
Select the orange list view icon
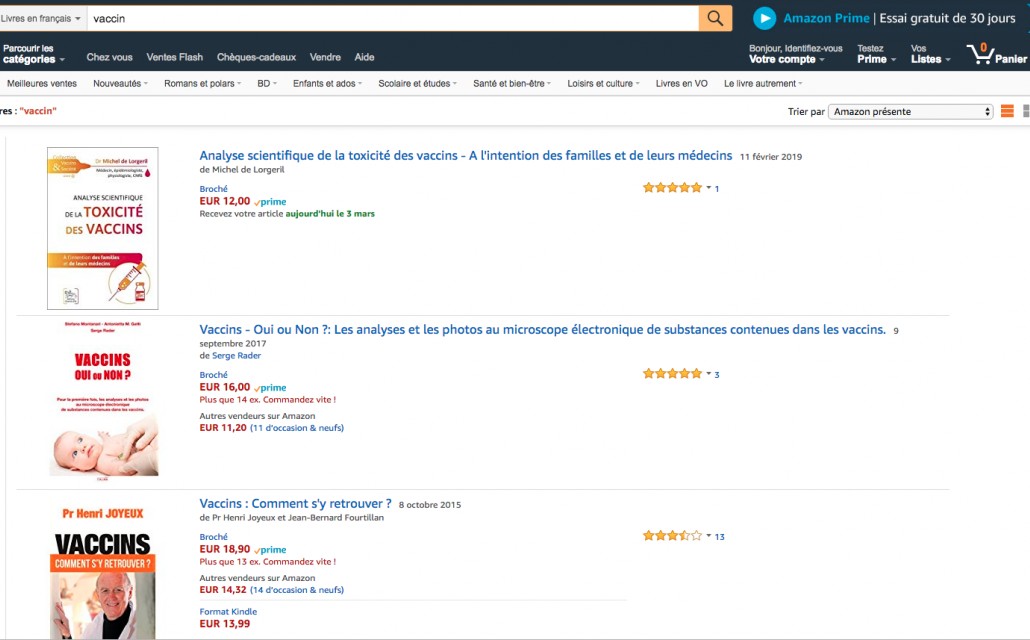1007,111
